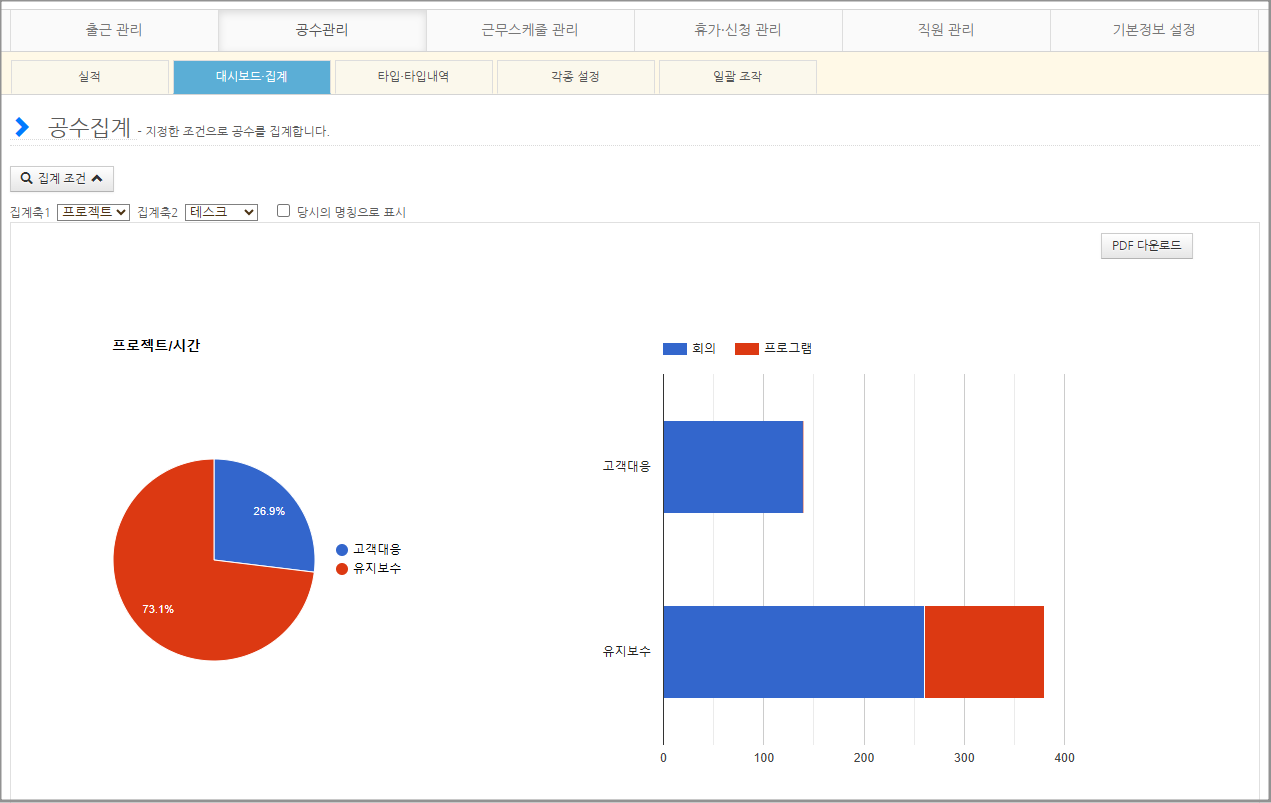This screenshot has width=1271, height=803.
Task: Open the 직원 관리 tab
Action: [946, 30]
